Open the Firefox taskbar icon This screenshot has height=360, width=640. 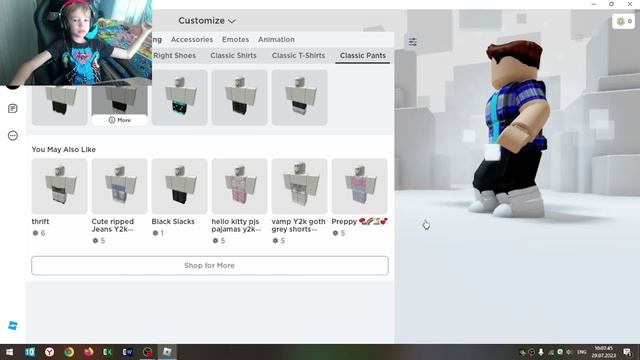click(x=89, y=352)
